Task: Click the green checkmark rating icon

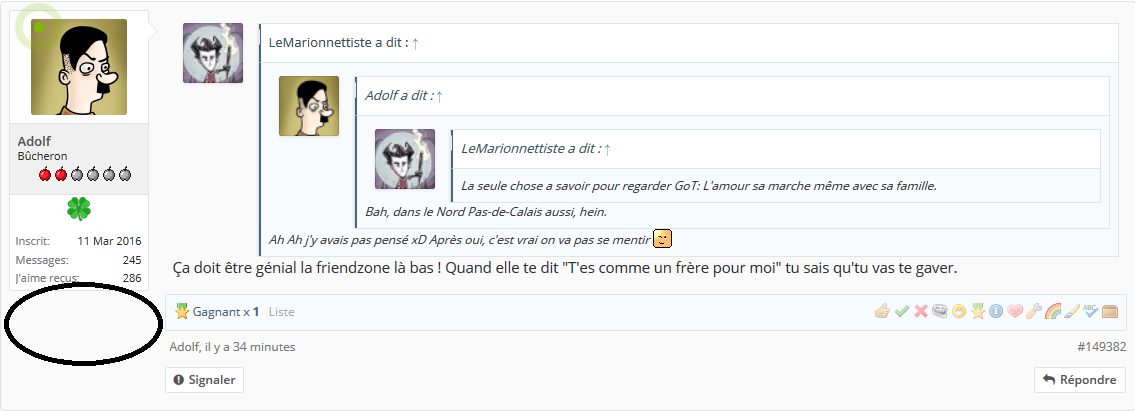Action: 902,311
